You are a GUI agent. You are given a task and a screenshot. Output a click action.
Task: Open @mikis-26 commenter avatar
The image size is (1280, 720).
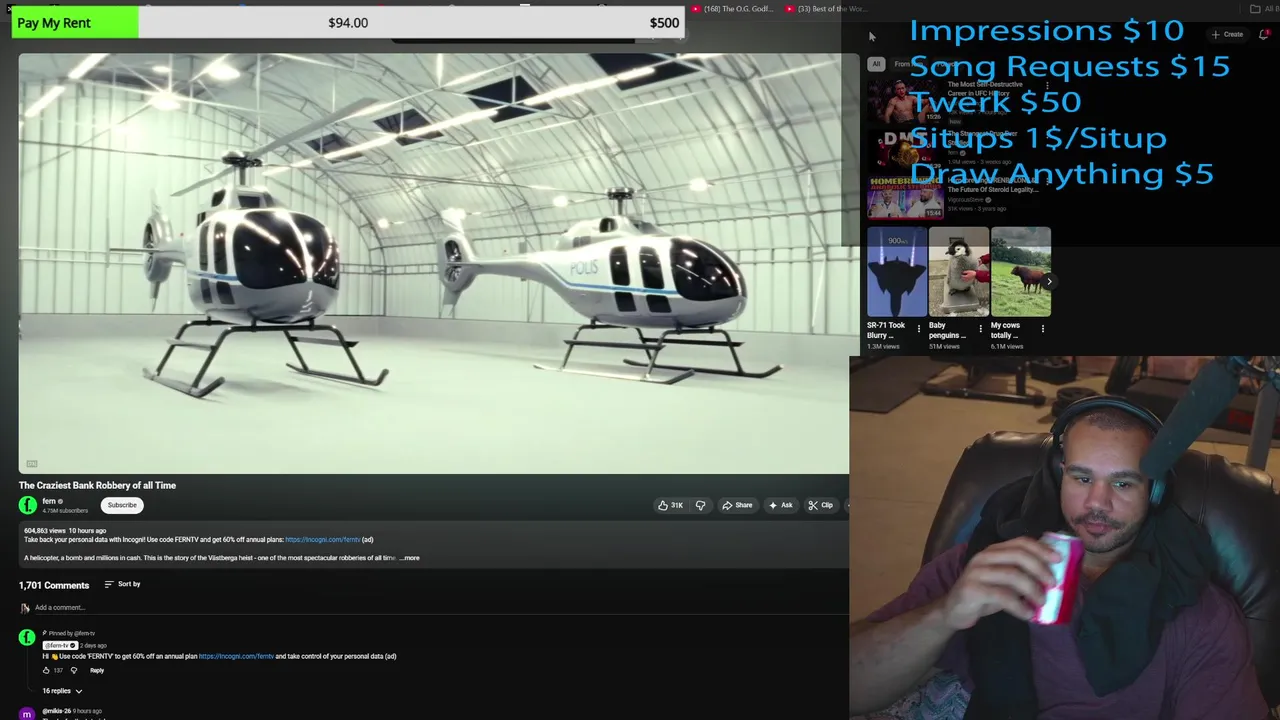(27, 713)
